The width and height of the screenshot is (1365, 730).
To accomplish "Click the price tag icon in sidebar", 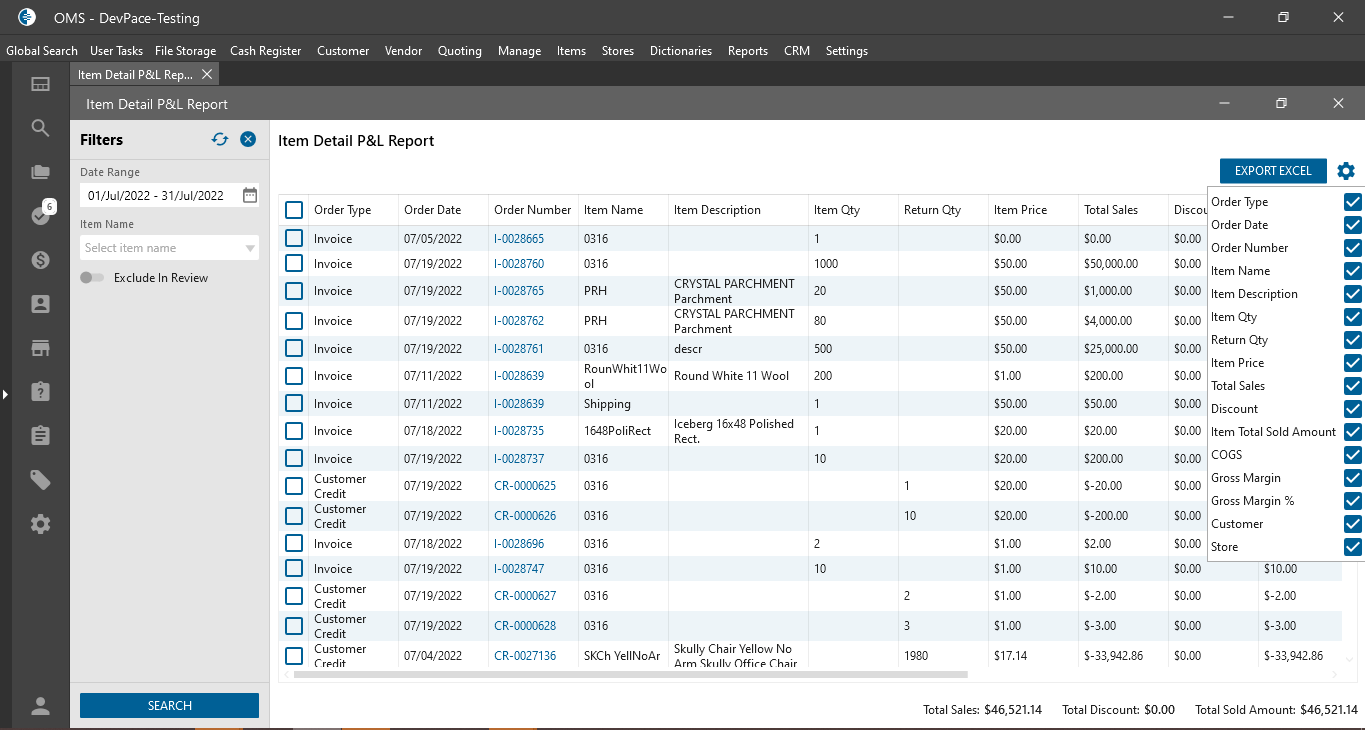I will (40, 480).
